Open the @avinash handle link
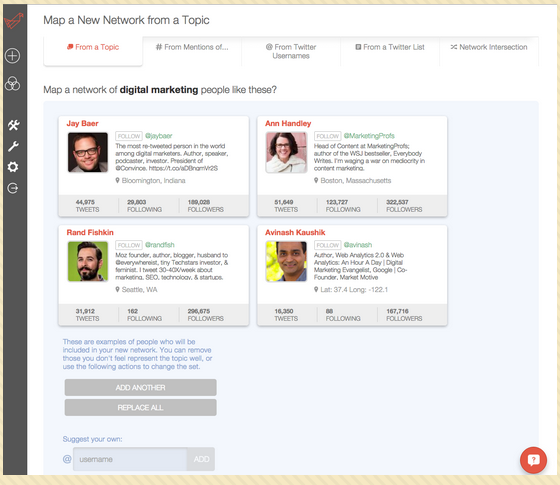Image resolution: width=560 pixels, height=485 pixels. tap(358, 245)
